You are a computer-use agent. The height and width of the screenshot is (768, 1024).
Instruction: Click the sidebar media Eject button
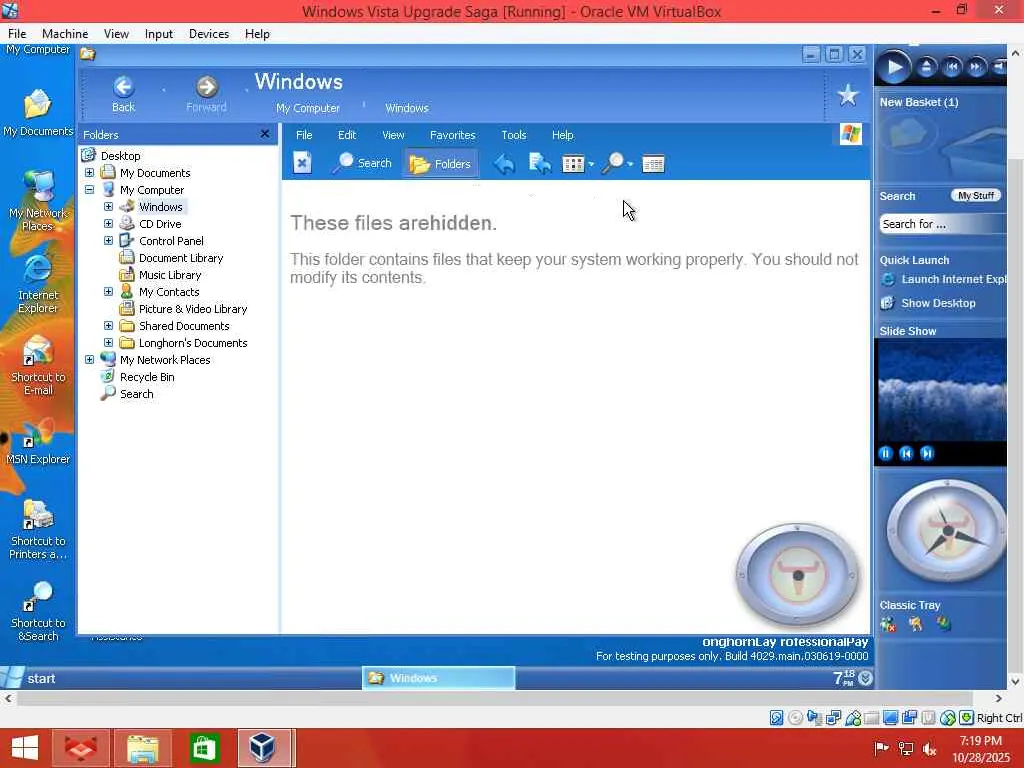pos(926,67)
